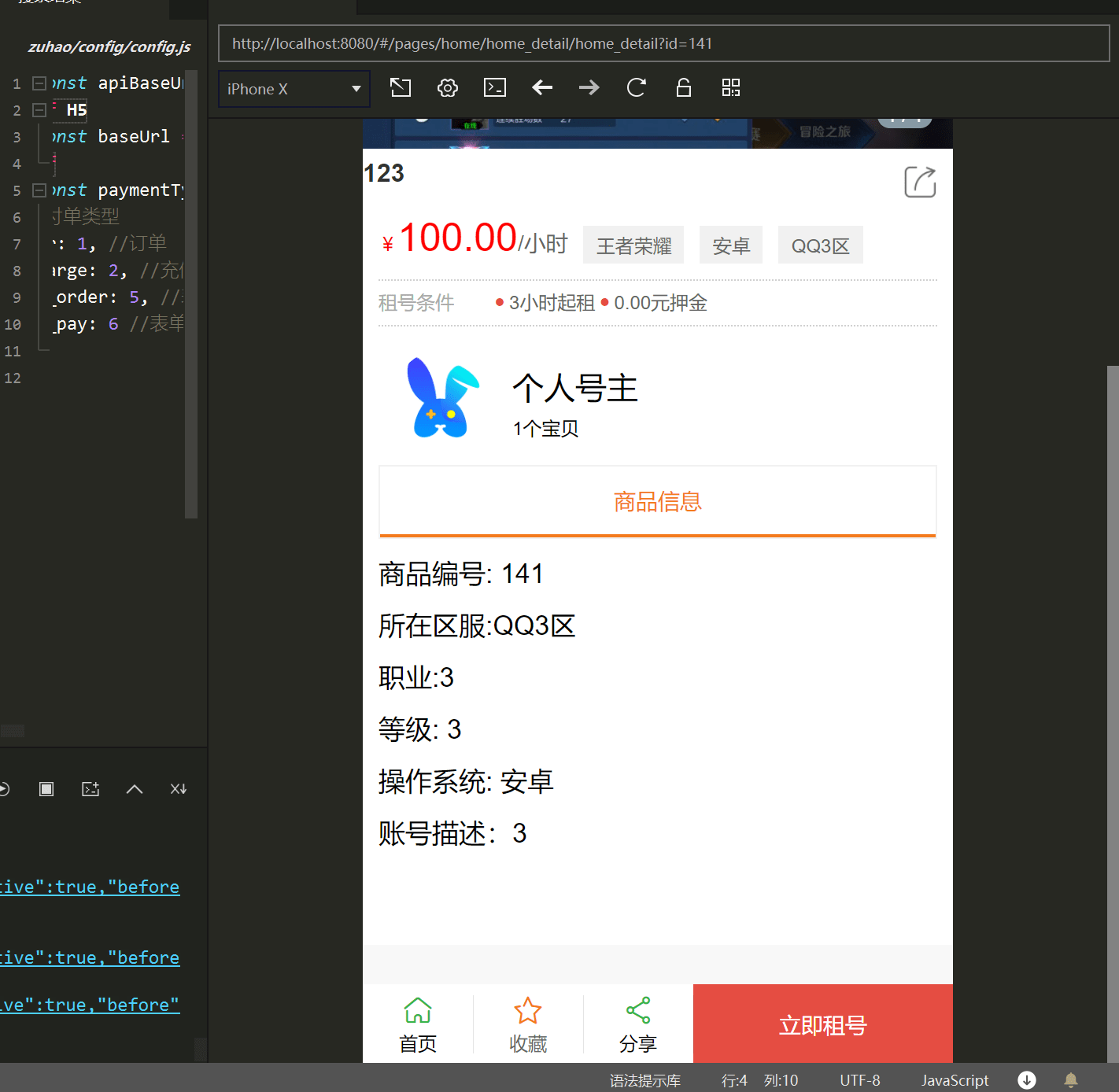This screenshot has width=1119, height=1092.
Task: Click the JavaScript language mode in status bar
Action: [x=955, y=1080]
